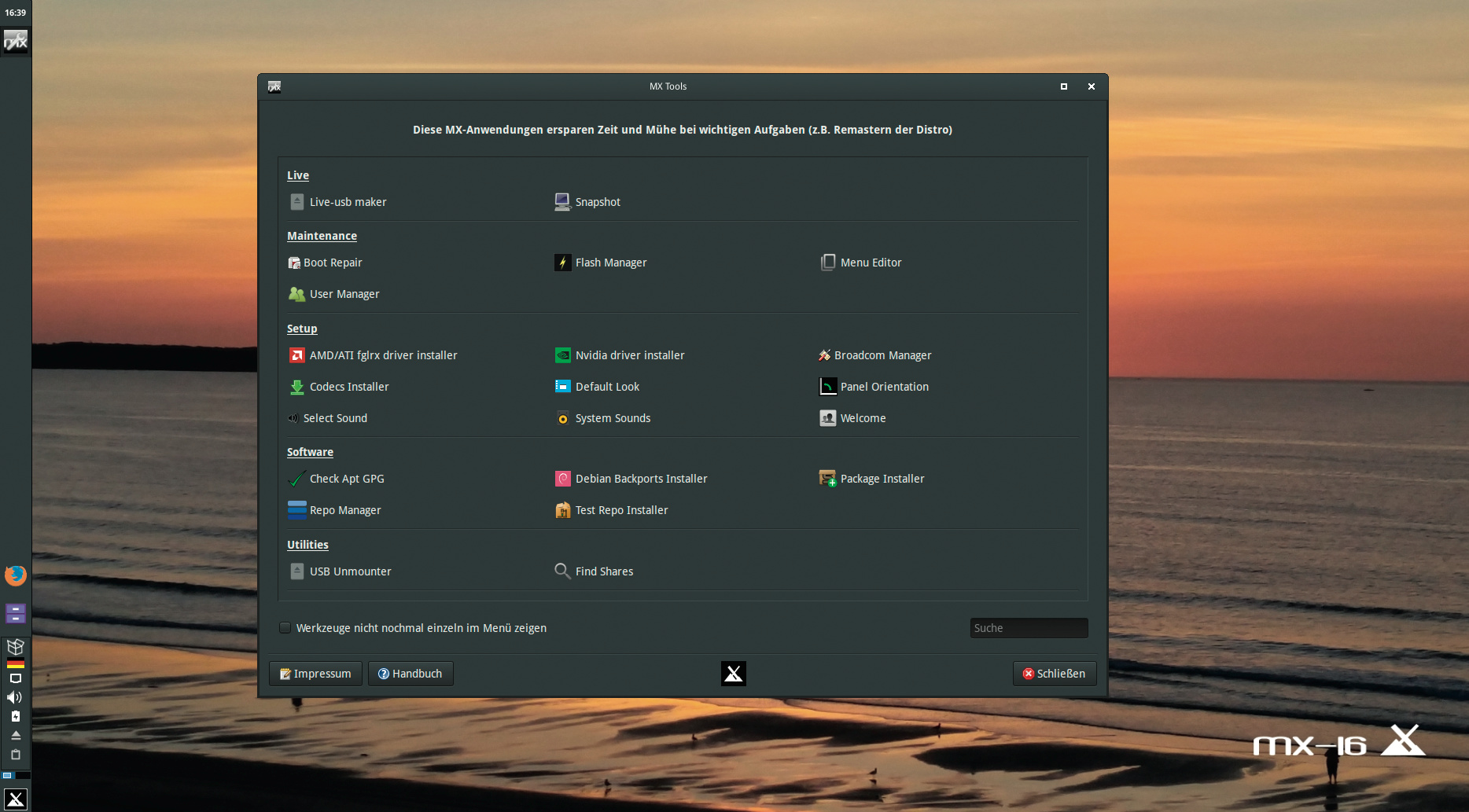Open Boot Repair
Screen dimensions: 1469x812
[x=325, y=263]
